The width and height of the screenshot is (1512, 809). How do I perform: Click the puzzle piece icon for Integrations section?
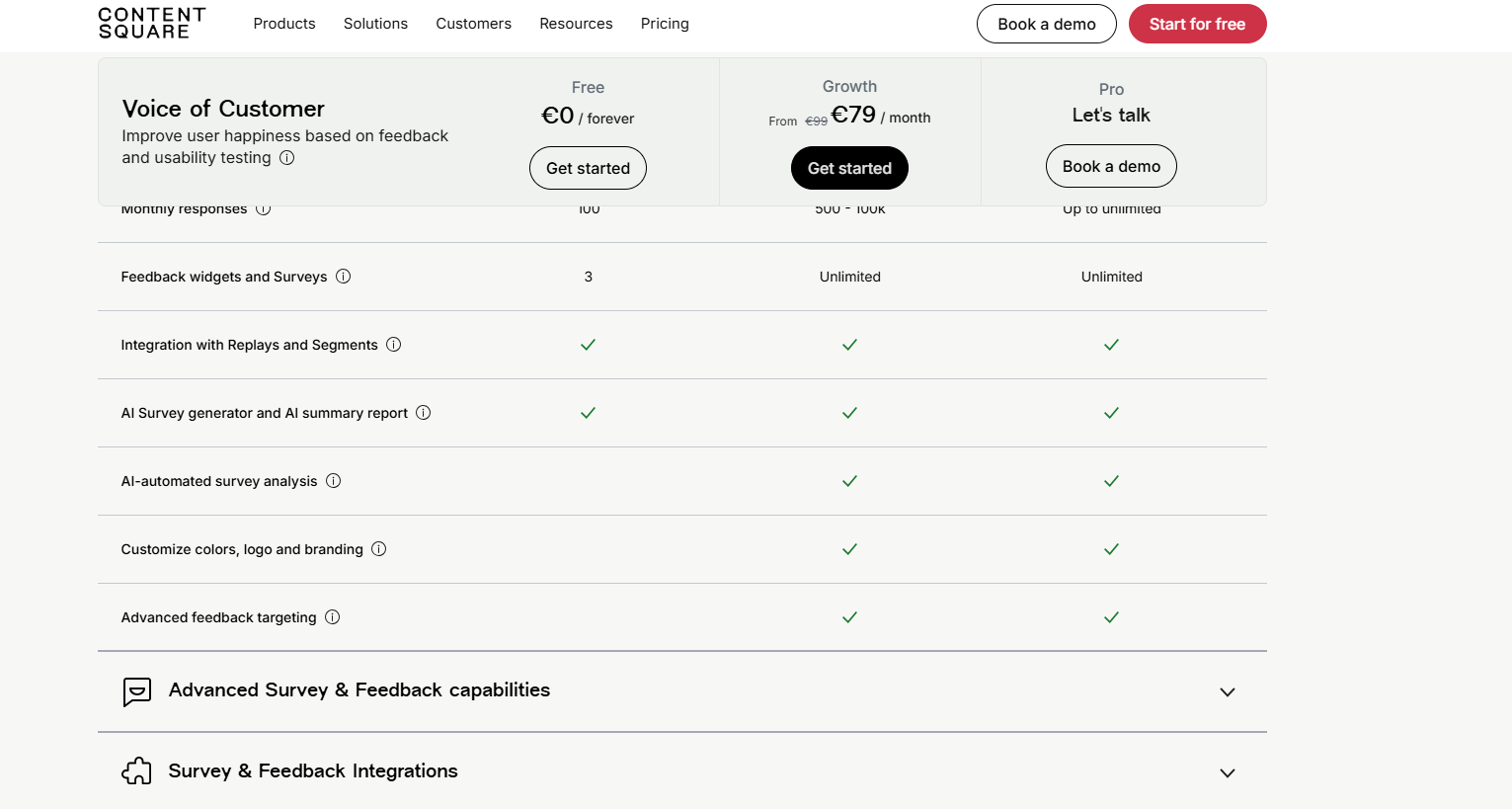137,771
